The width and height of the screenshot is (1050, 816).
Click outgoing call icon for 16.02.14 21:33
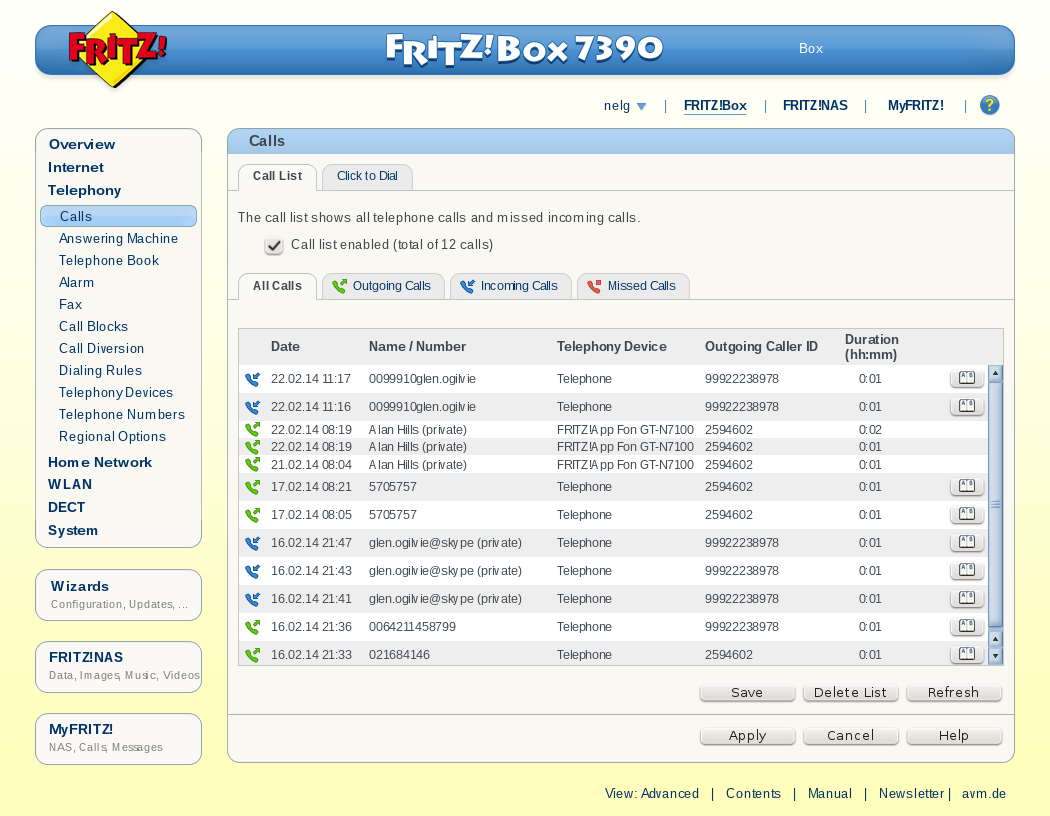[x=252, y=655]
